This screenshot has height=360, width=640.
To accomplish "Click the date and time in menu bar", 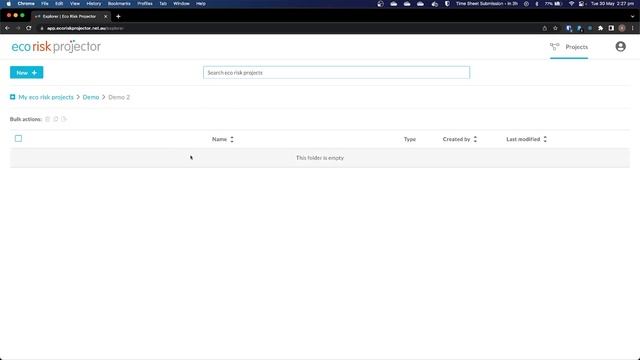I will (612, 4).
